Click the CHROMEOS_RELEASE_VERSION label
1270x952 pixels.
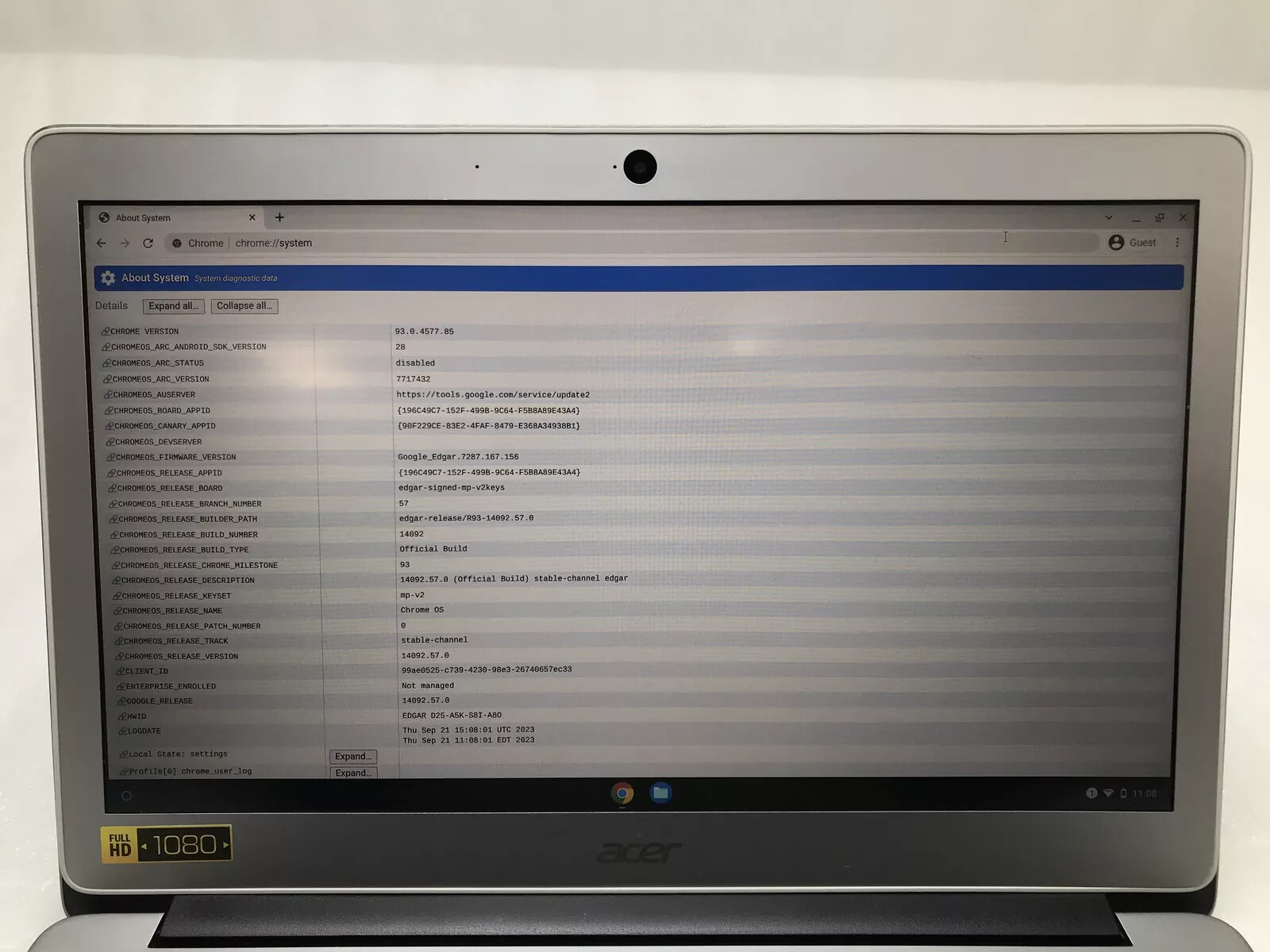[x=181, y=656]
